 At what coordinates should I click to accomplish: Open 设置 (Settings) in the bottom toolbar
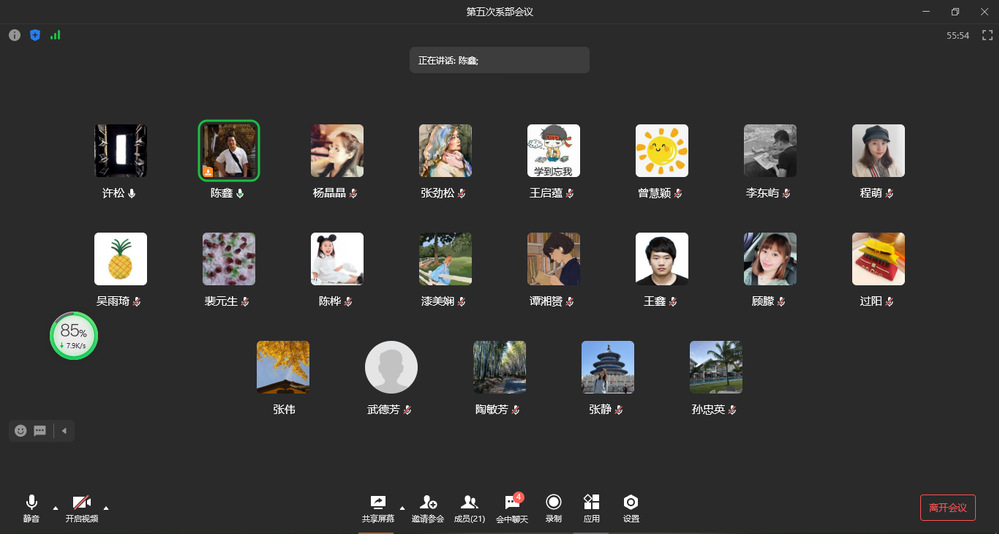pyautogui.click(x=630, y=507)
